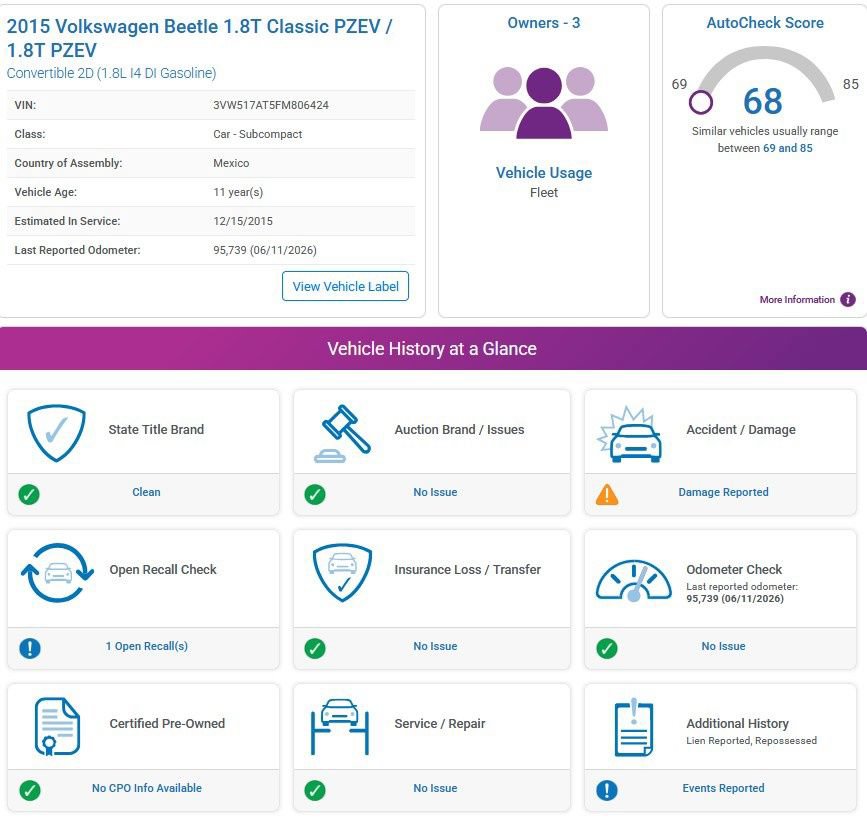
Task: Click the Certified Pre-Owned certificate icon
Action: coord(57,726)
